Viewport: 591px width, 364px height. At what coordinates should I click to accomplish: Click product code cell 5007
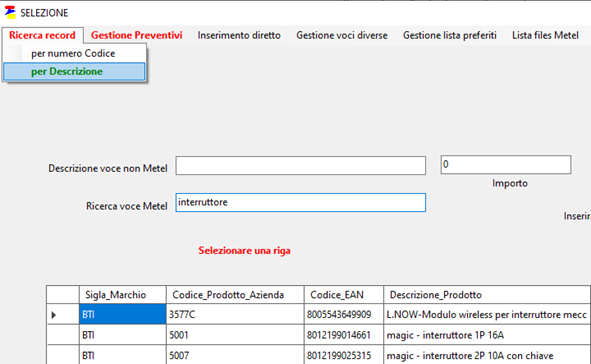pyautogui.click(x=235, y=355)
